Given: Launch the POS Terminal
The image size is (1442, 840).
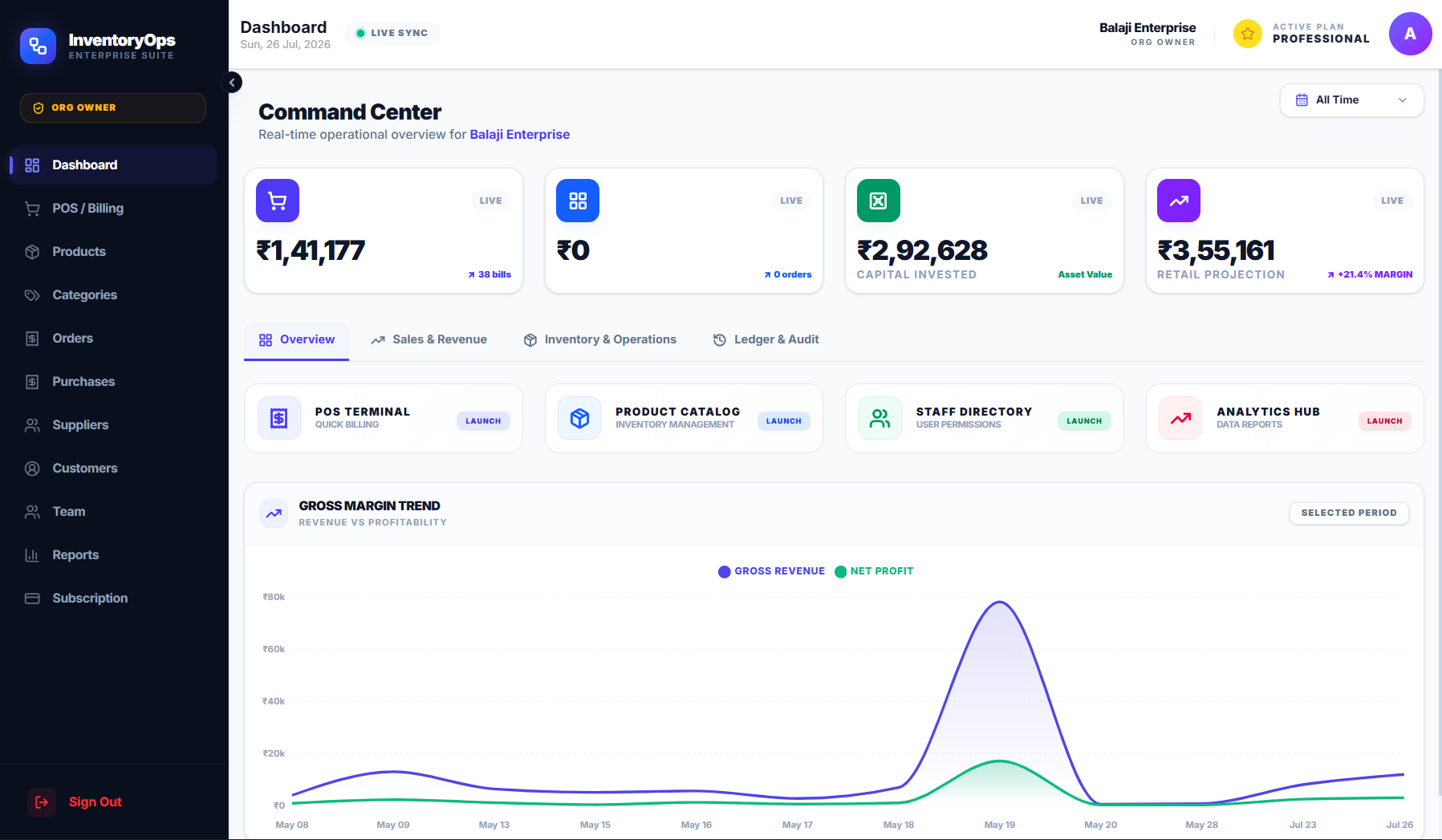Looking at the screenshot, I should click(x=483, y=420).
